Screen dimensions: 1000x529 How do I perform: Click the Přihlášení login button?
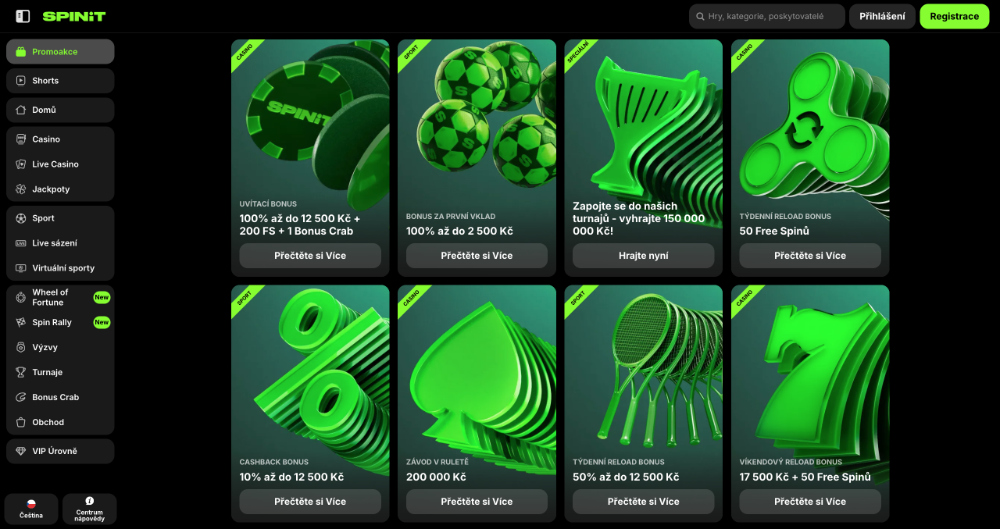pyautogui.click(x=882, y=16)
